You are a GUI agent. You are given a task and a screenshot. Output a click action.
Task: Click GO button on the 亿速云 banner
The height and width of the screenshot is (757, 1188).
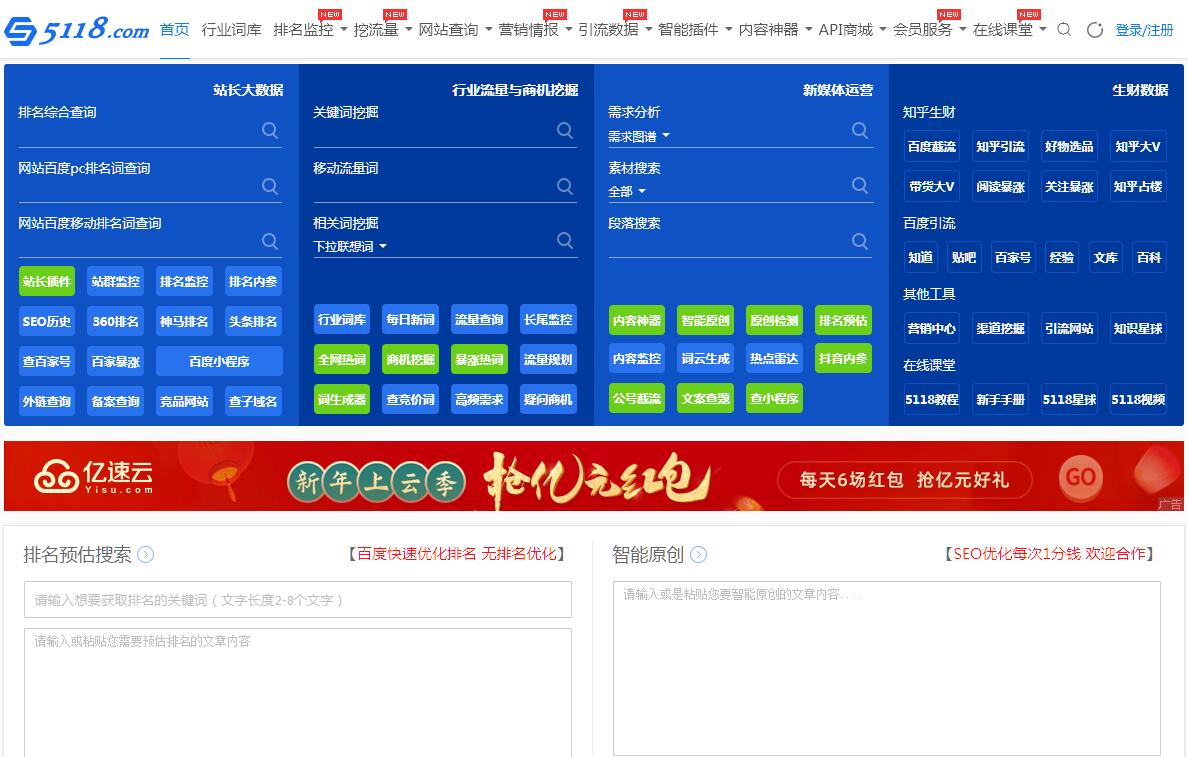pyautogui.click(x=1081, y=477)
